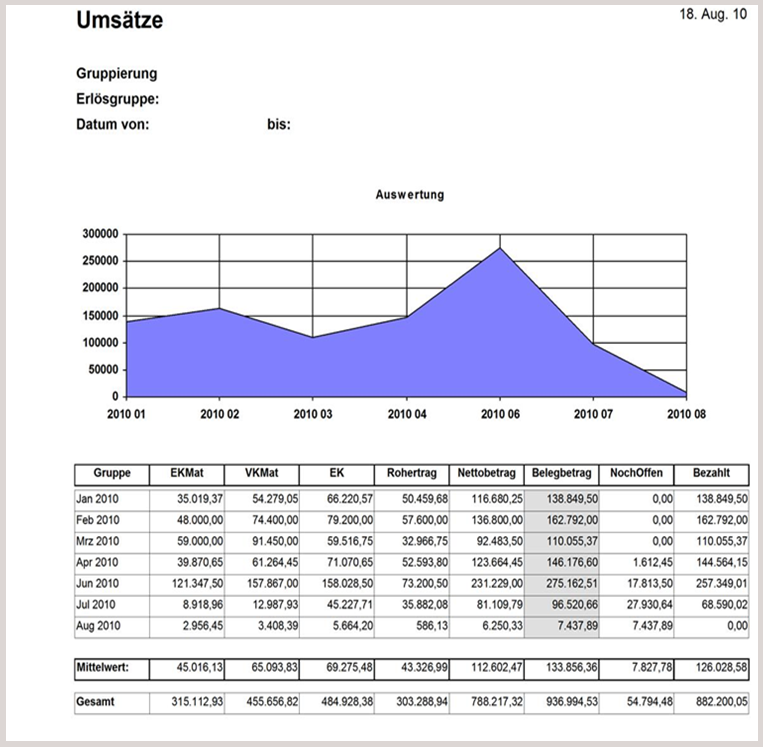763x747 pixels.
Task: Click the "Datum von:" label
Action: (x=112, y=124)
